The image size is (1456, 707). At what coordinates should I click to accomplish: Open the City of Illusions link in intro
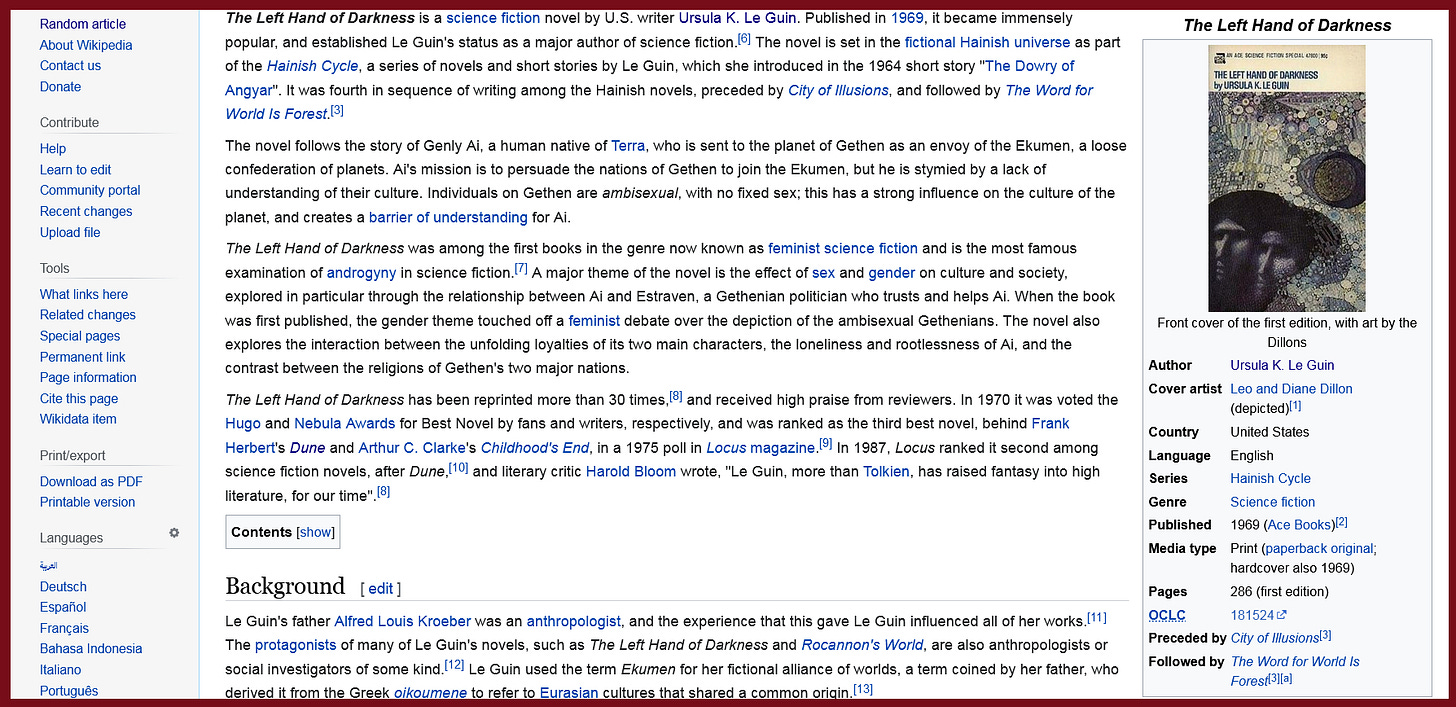pos(838,90)
